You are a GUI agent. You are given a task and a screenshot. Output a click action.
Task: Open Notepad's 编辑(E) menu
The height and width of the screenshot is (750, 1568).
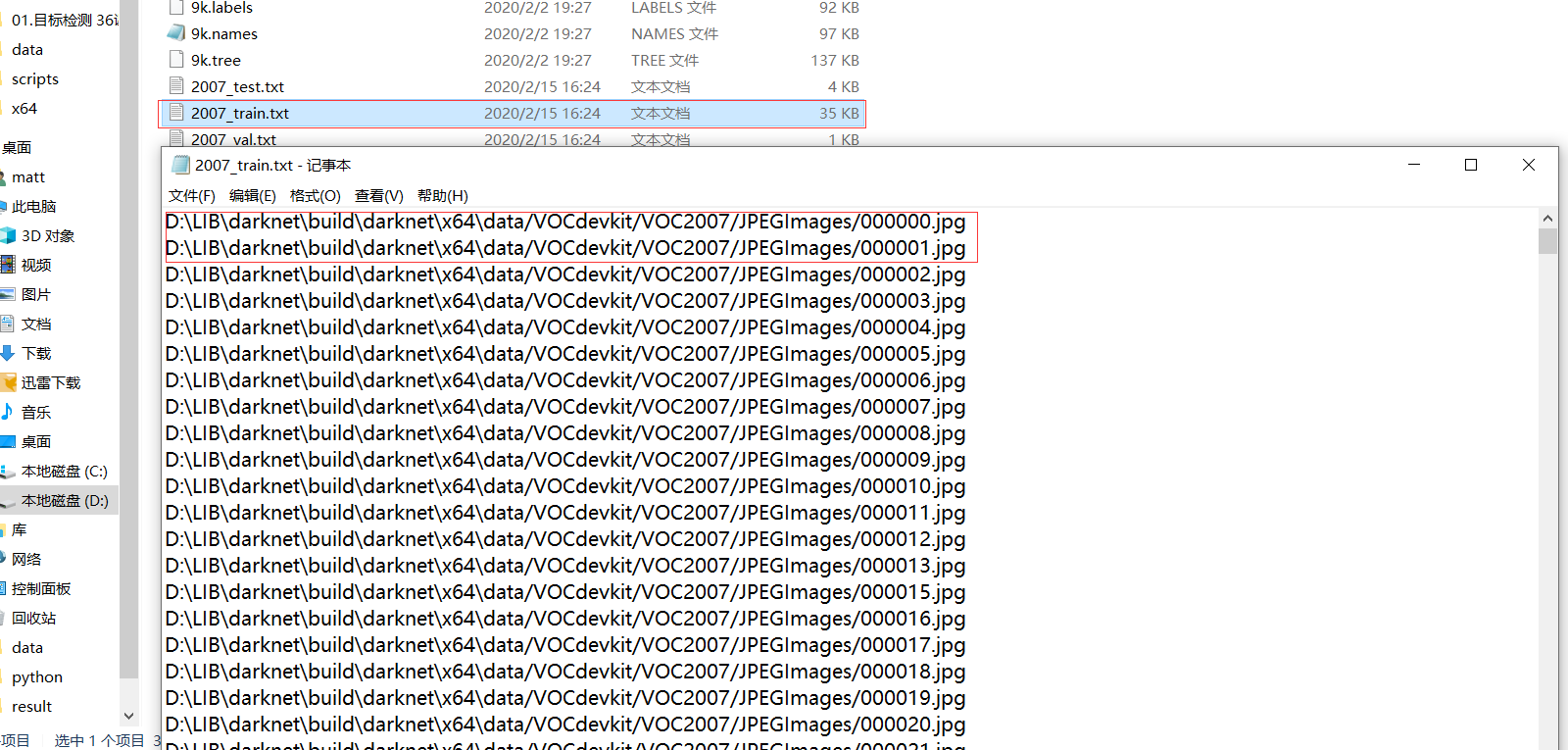tap(253, 196)
